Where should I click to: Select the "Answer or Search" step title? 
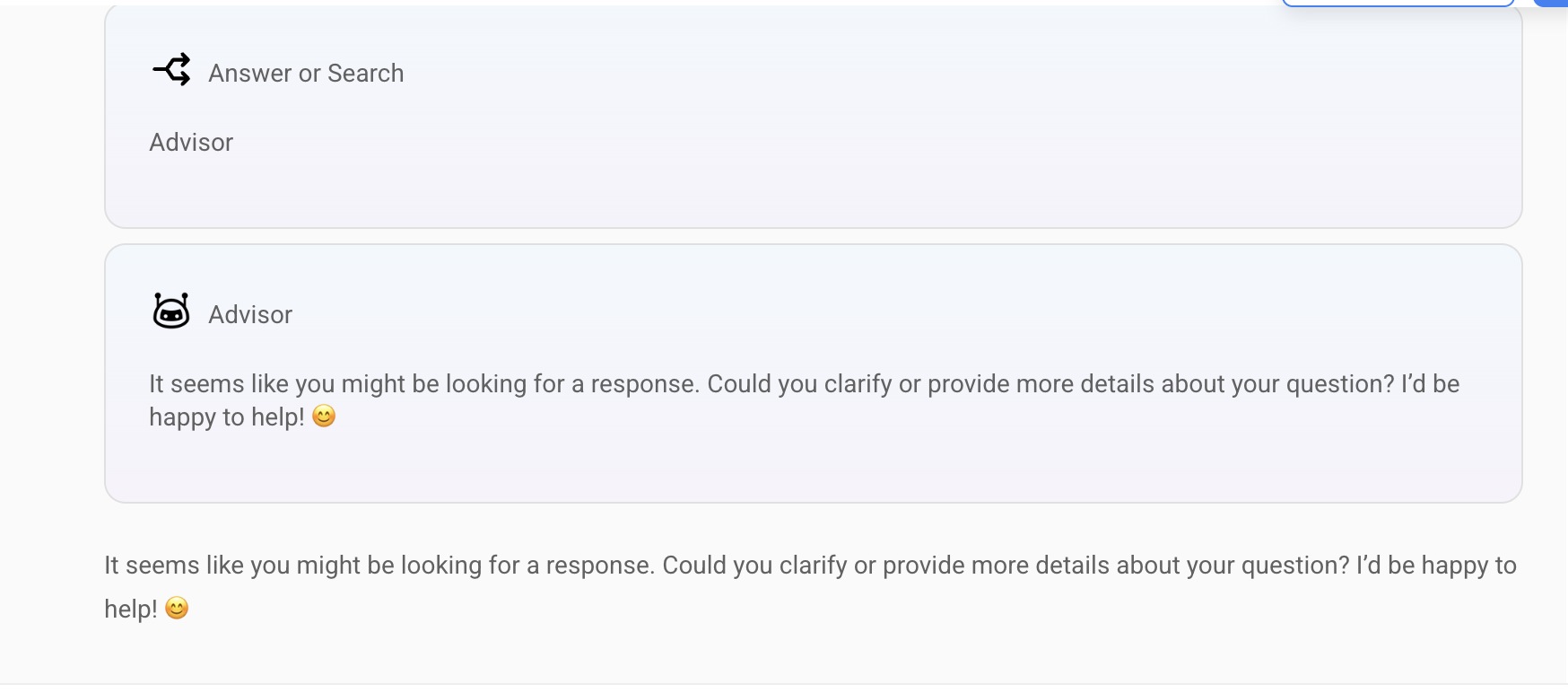(x=306, y=74)
